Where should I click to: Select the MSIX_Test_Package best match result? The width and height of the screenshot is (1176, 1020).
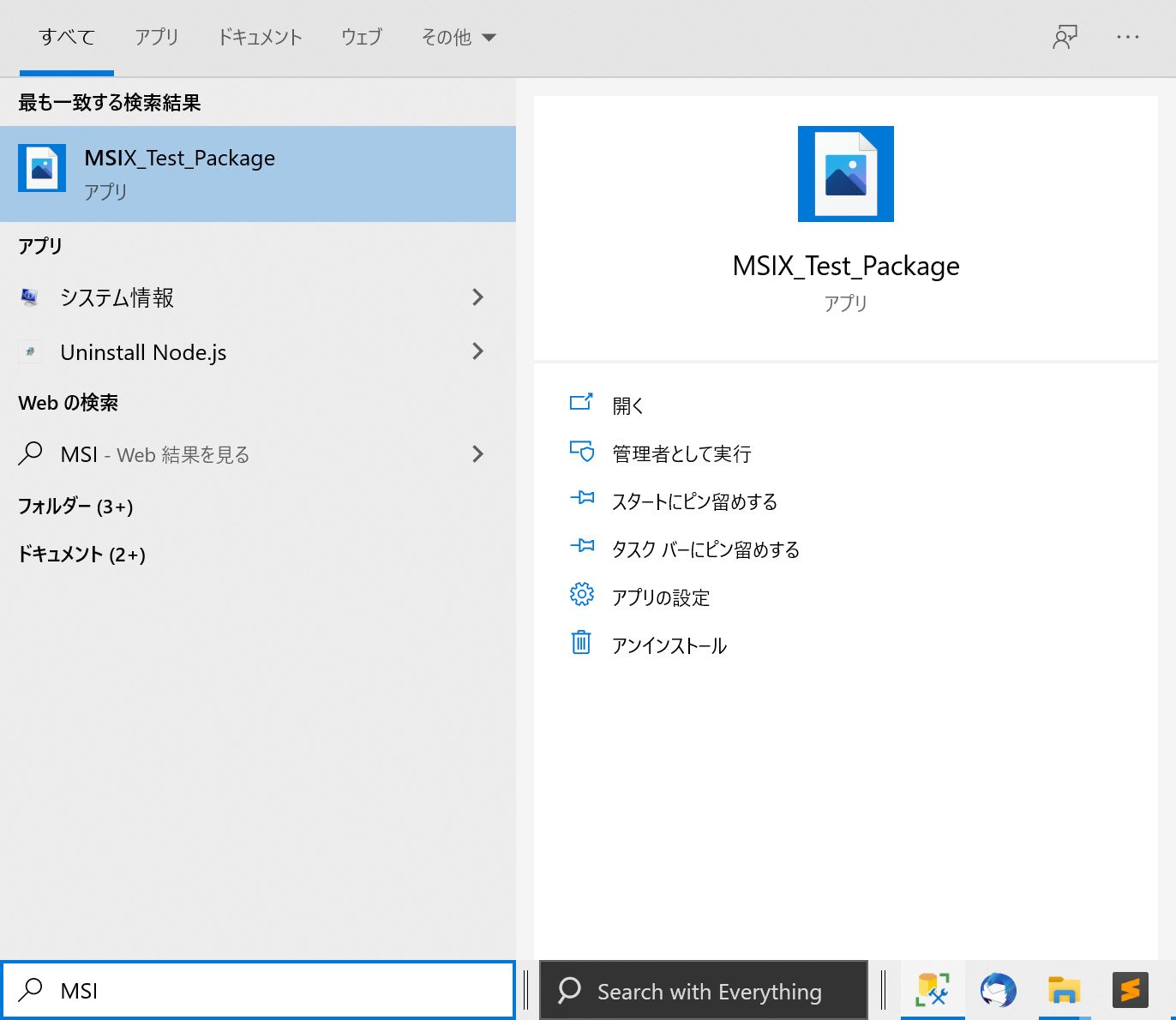click(258, 174)
